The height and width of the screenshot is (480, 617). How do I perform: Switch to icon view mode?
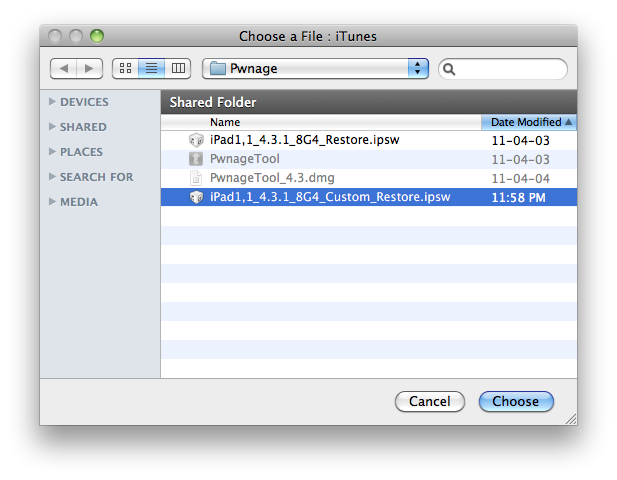[125, 68]
